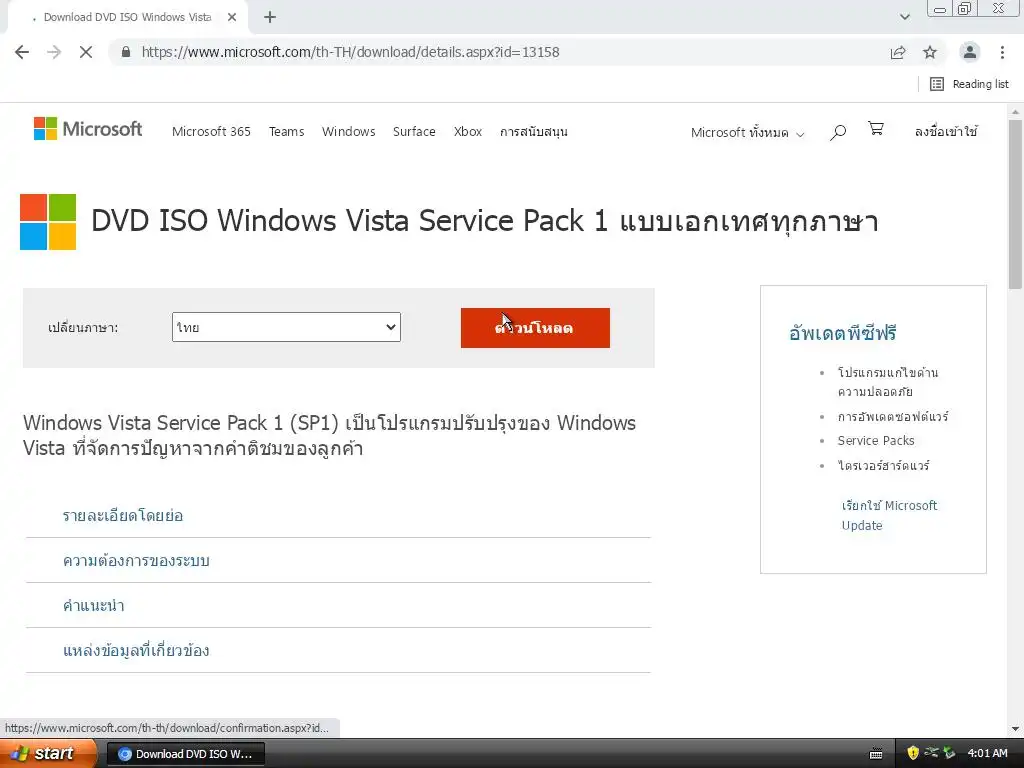Click the page vertical scrollbar thumb
Image resolution: width=1024 pixels, height=768 pixels.
(x=1015, y=204)
